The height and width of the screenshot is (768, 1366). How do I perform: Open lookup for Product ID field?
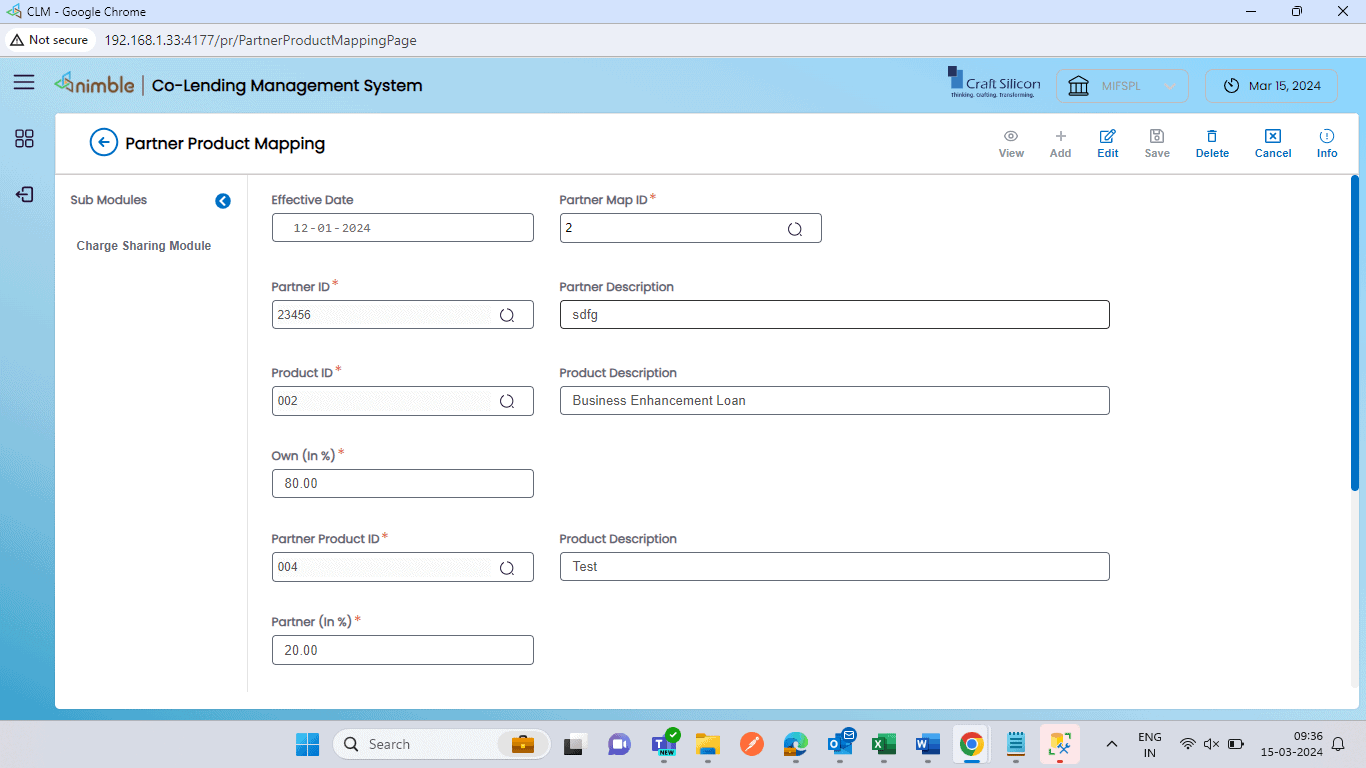[507, 401]
